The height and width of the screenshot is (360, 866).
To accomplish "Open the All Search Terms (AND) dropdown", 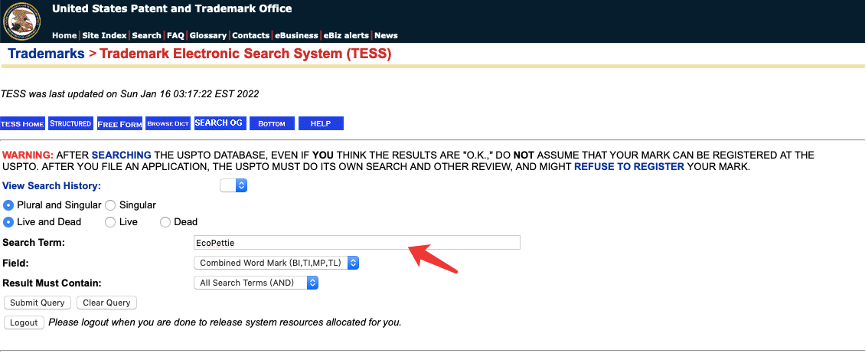I will [256, 283].
